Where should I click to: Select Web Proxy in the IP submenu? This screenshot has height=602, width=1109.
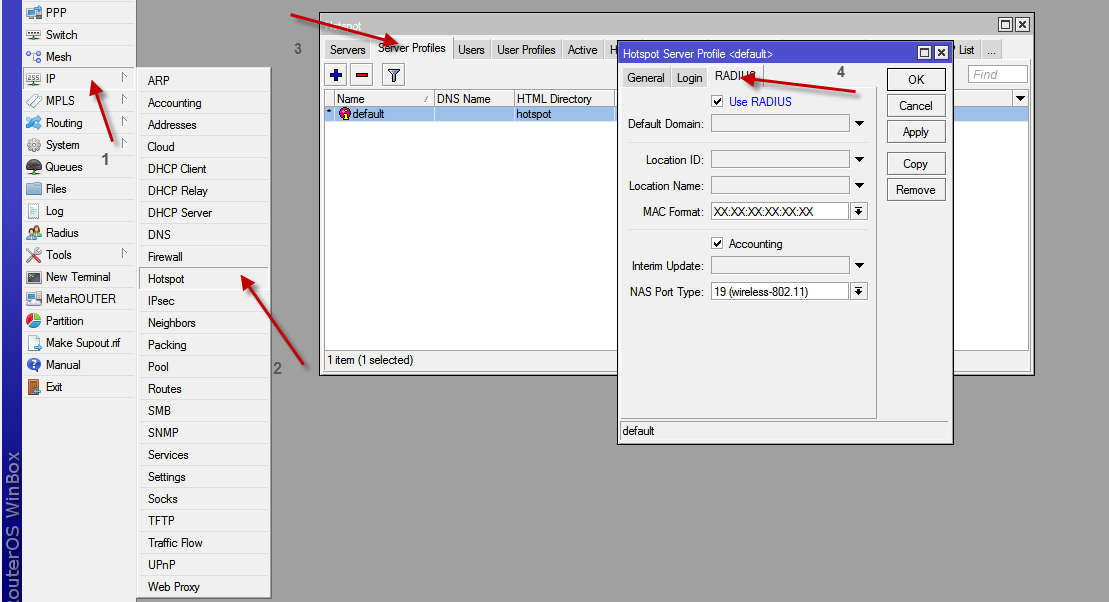(x=204, y=587)
